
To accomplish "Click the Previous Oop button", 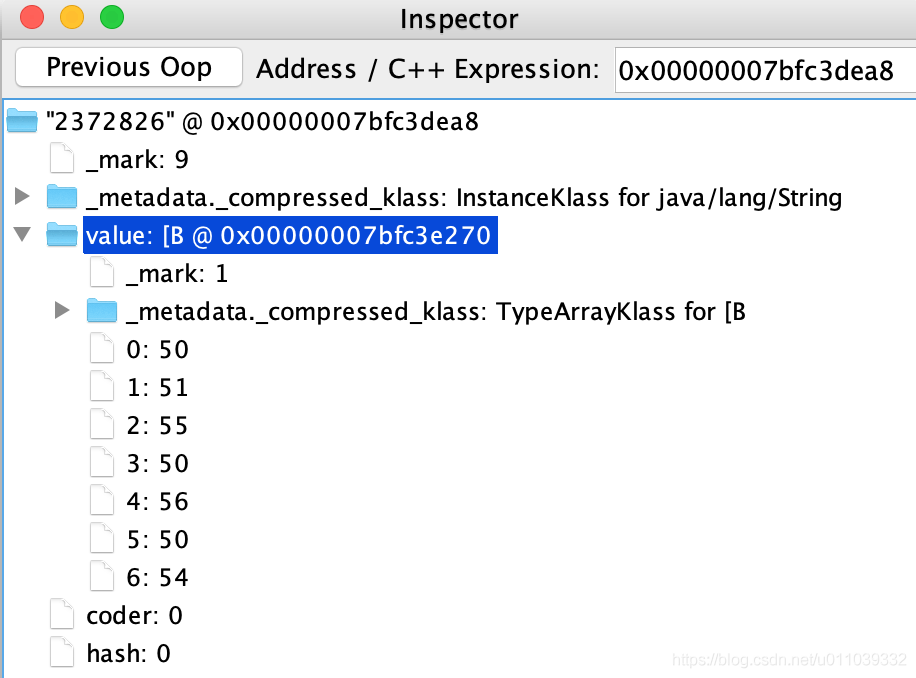I will pos(129,67).
